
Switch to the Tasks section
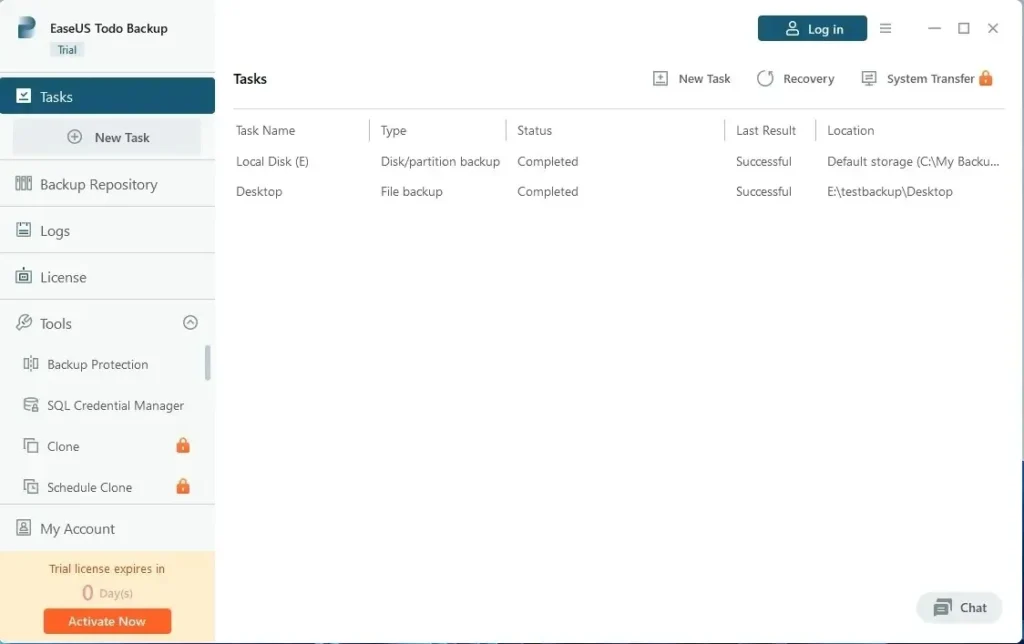pyautogui.click(x=57, y=96)
